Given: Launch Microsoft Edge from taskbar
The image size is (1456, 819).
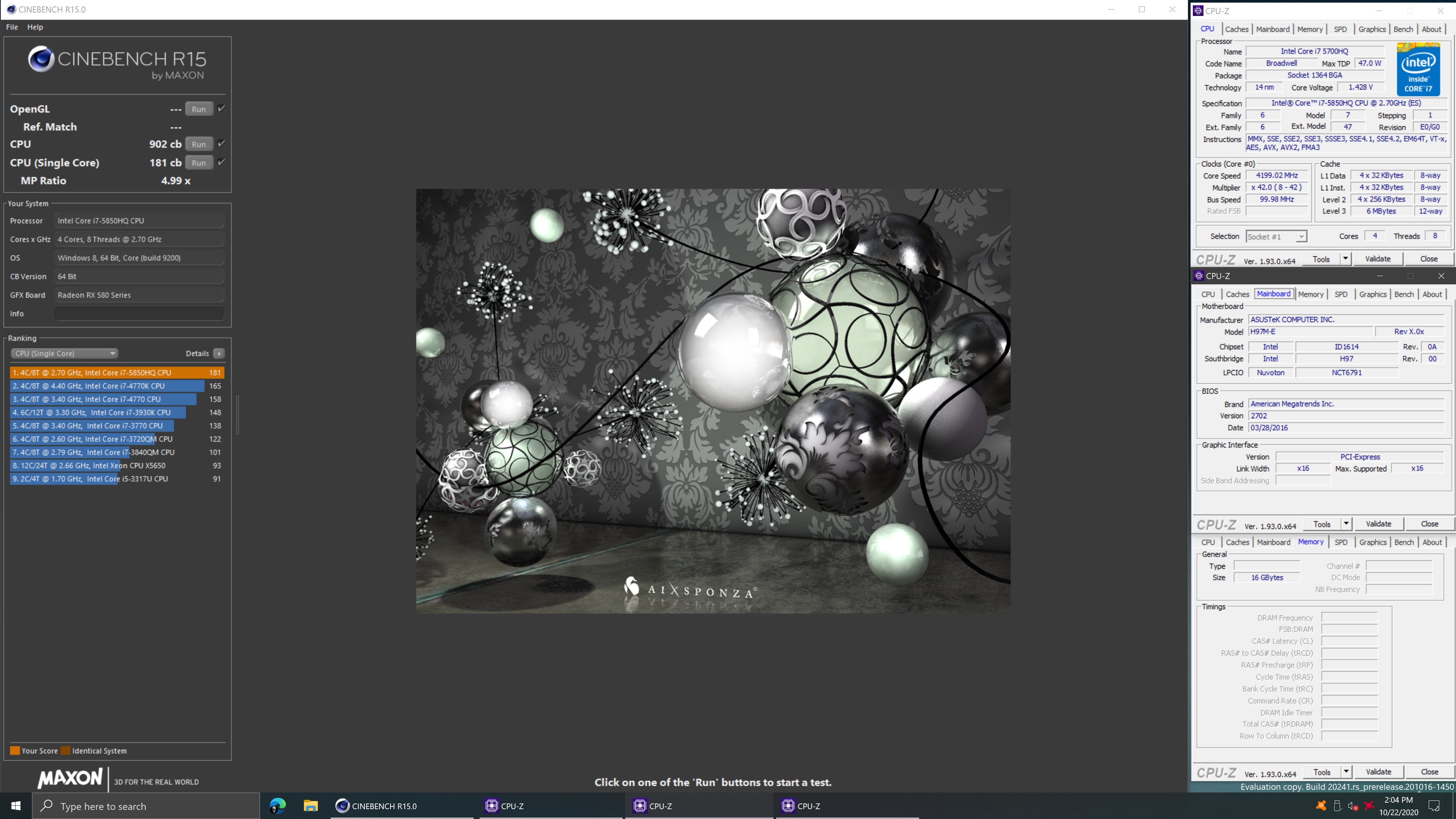Looking at the screenshot, I should [278, 806].
